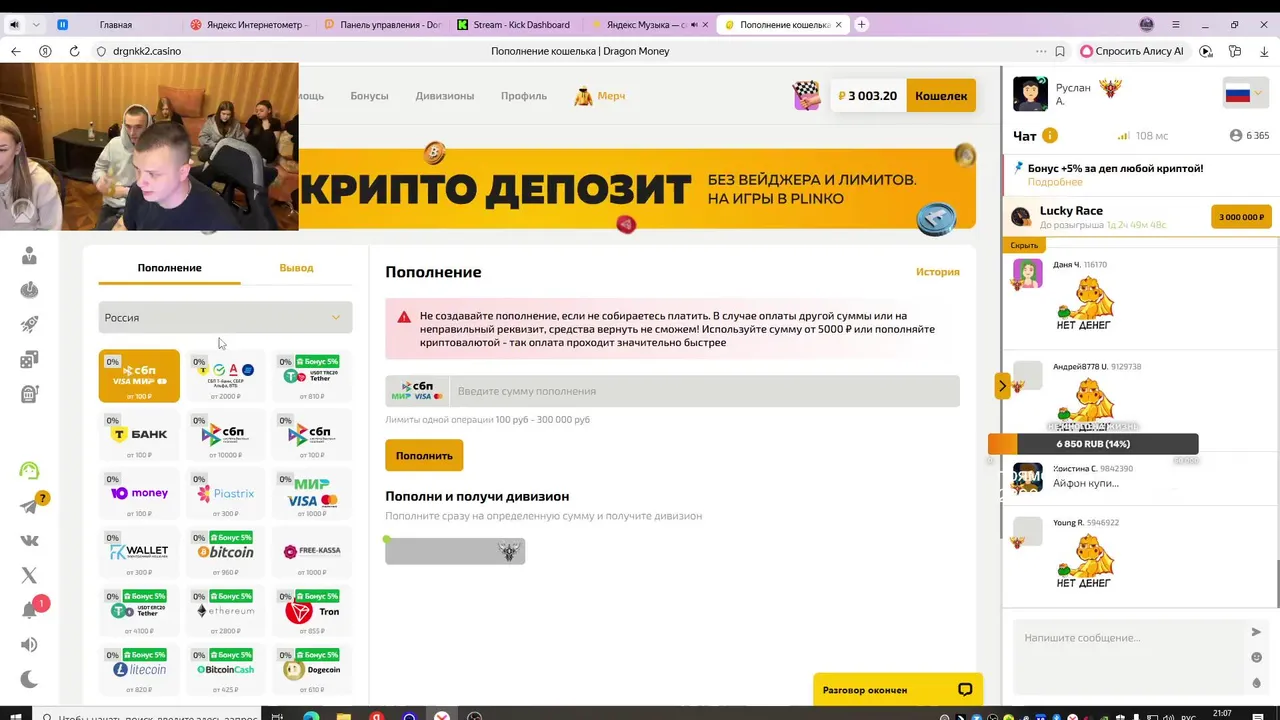
Task: Click the division deposit progress bar
Action: (455, 551)
